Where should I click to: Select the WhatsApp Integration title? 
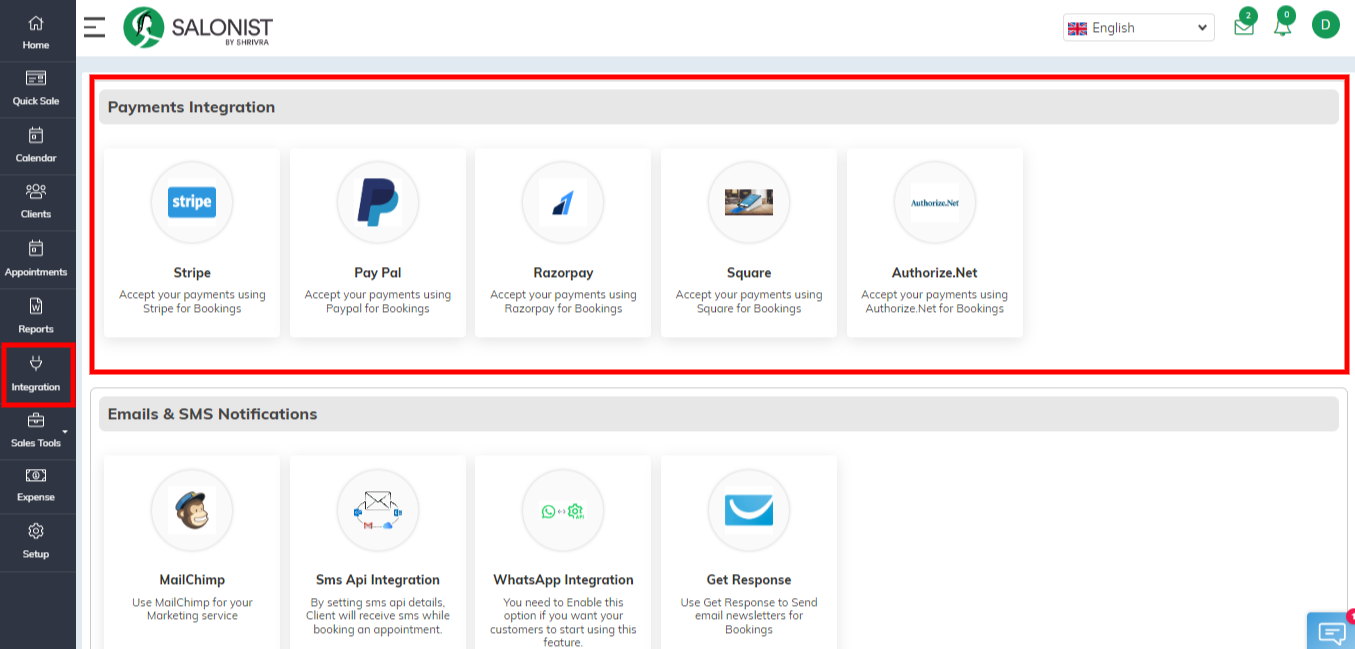point(563,580)
